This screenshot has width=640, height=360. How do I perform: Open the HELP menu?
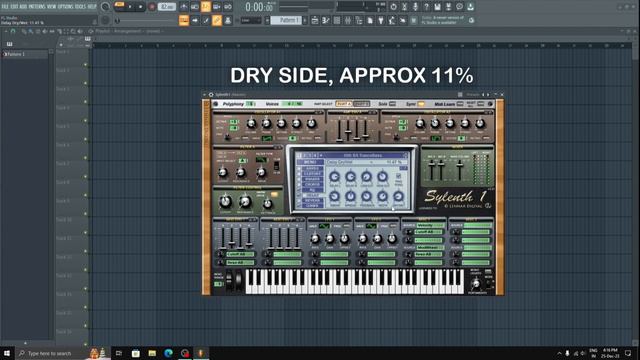click(92, 7)
